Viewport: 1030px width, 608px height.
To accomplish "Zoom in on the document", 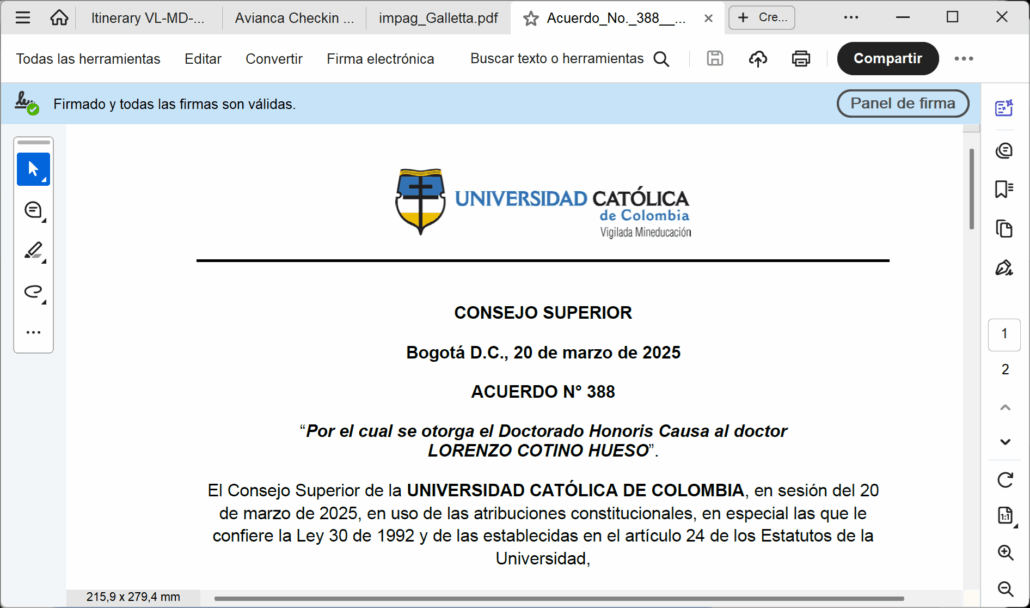I will (x=1005, y=553).
